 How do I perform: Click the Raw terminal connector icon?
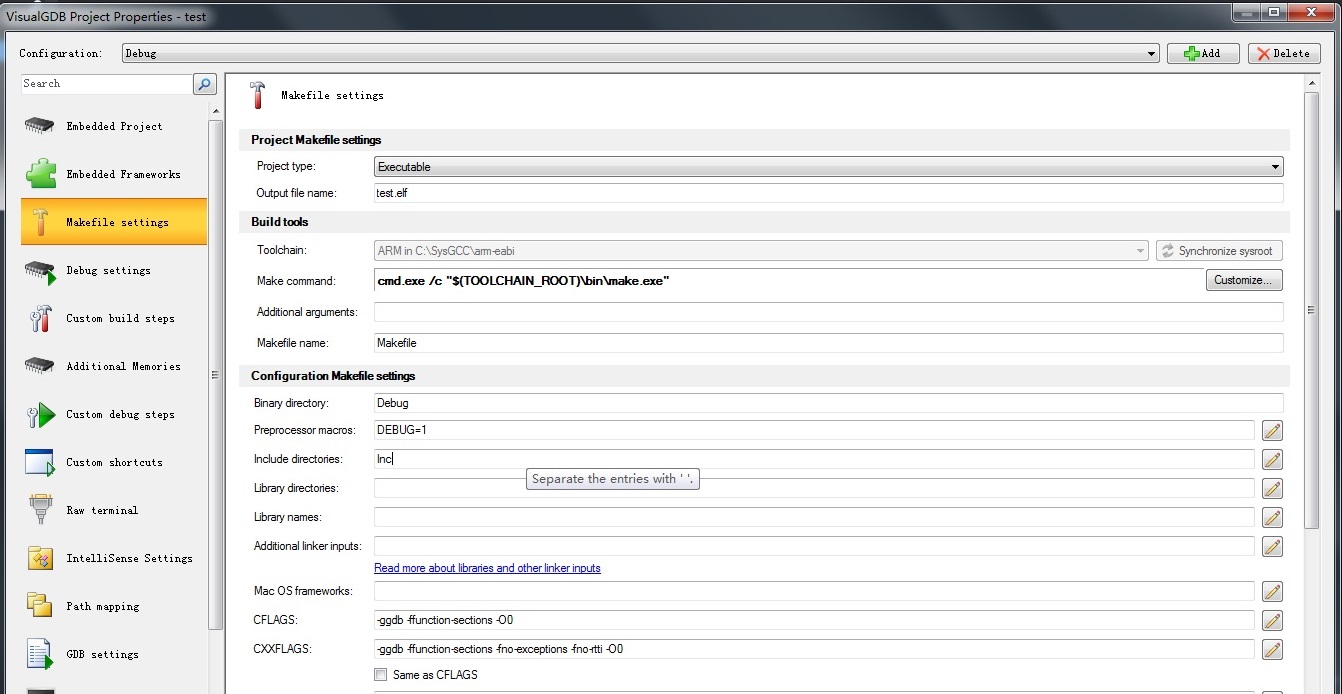tap(40, 510)
